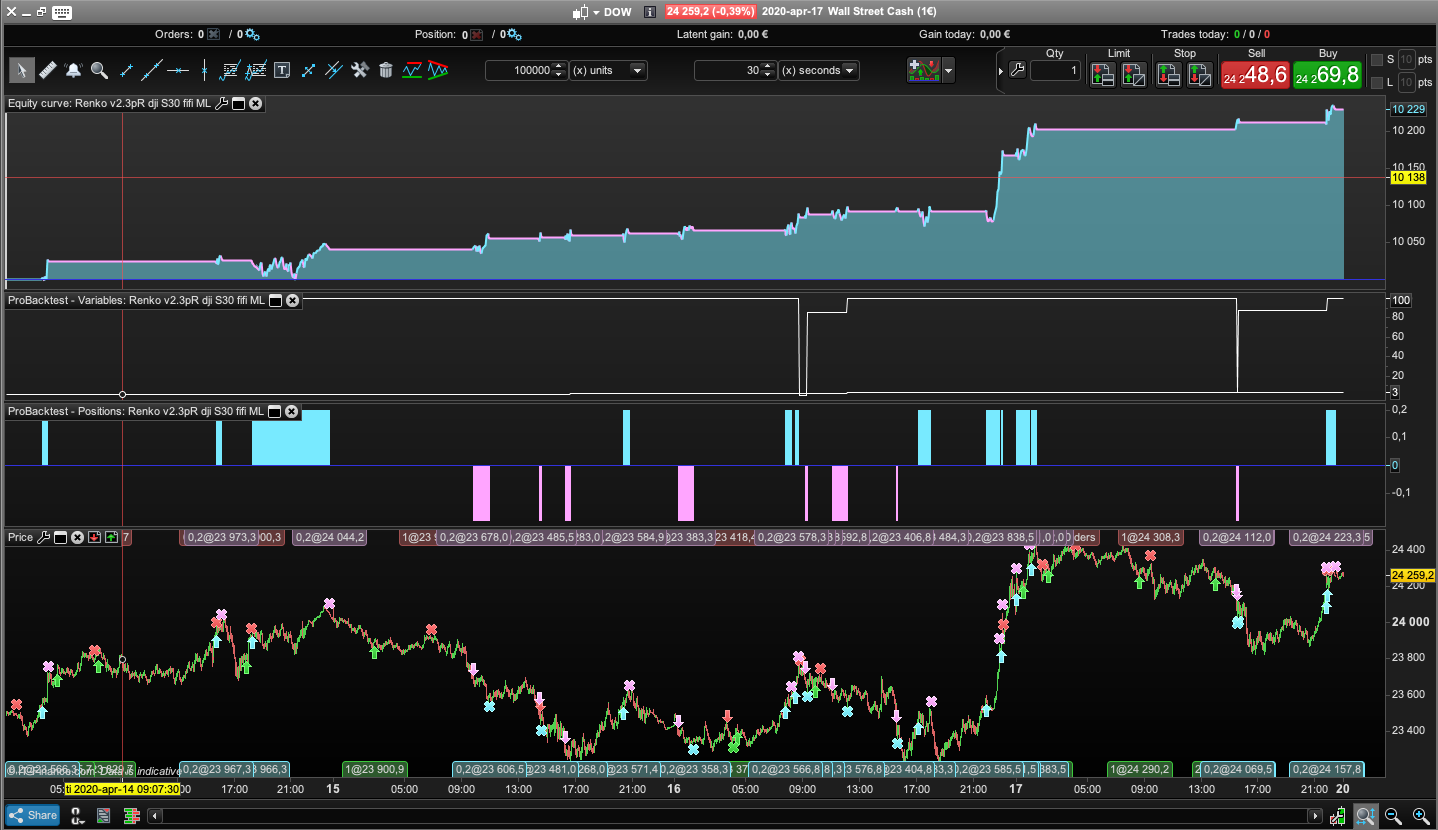Screen dimensions: 1438x830
Task: Expand the indicator button dropdown arrow
Action: (948, 71)
